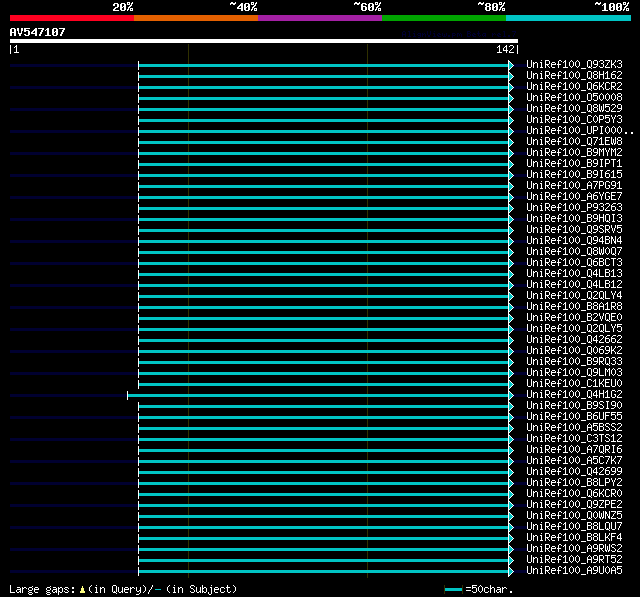Click the purple ~60% identity legend segment
The image size is (640, 597).
pos(320,18)
